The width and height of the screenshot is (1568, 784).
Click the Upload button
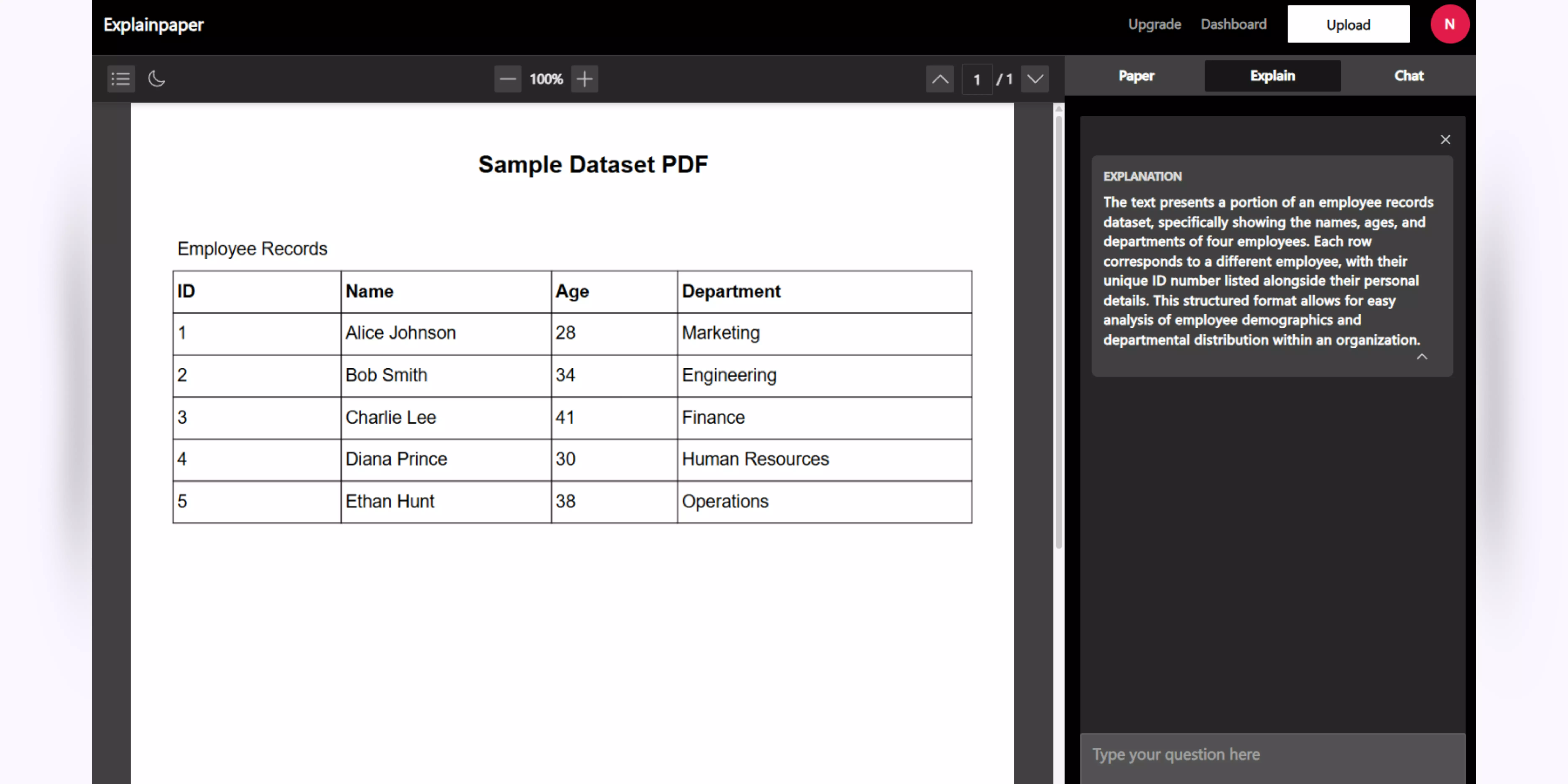[x=1348, y=24]
